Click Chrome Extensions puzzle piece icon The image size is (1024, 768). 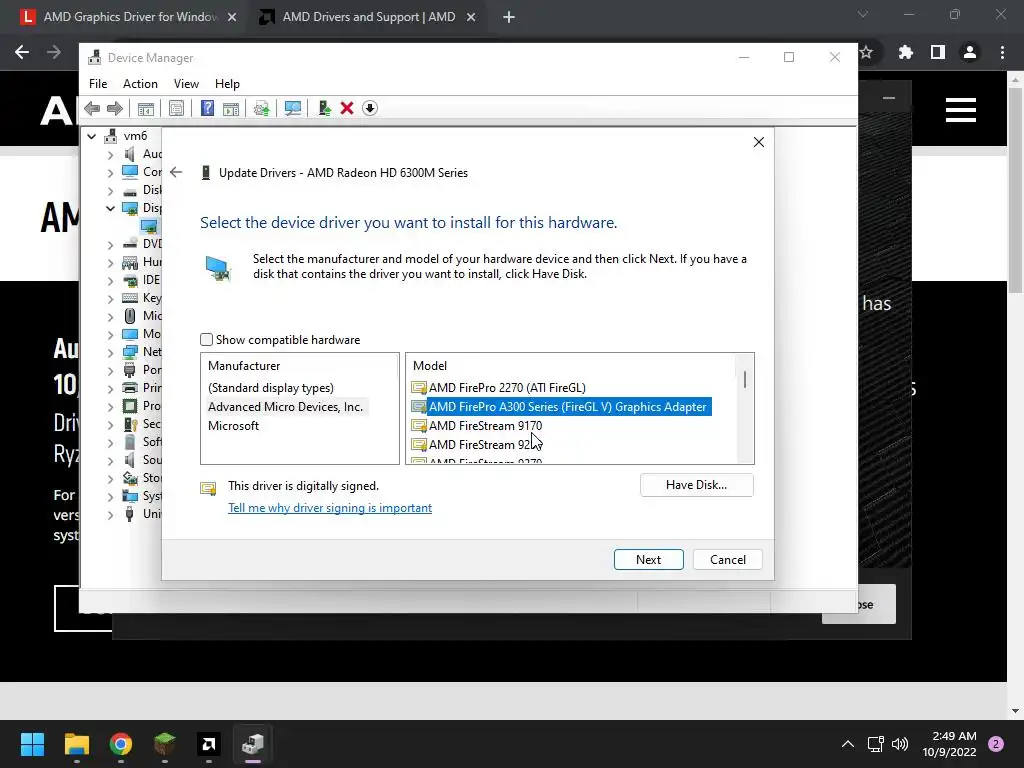(x=906, y=52)
